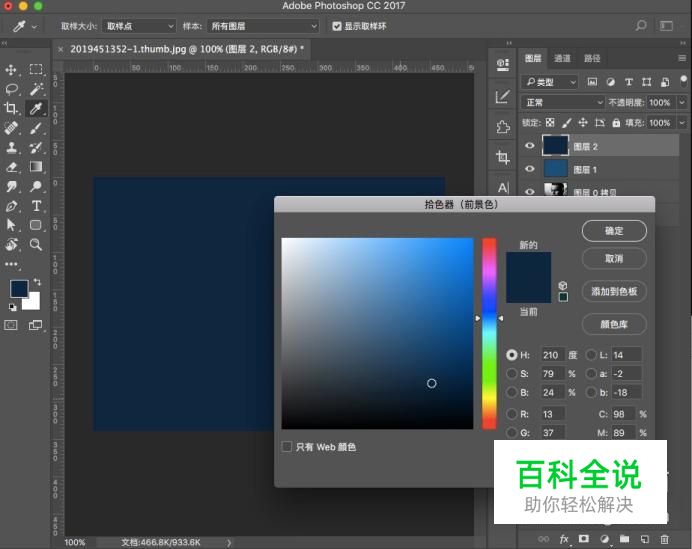Switch to the 路径 tab
Viewport: 692px width, 549px height.
(x=592, y=58)
